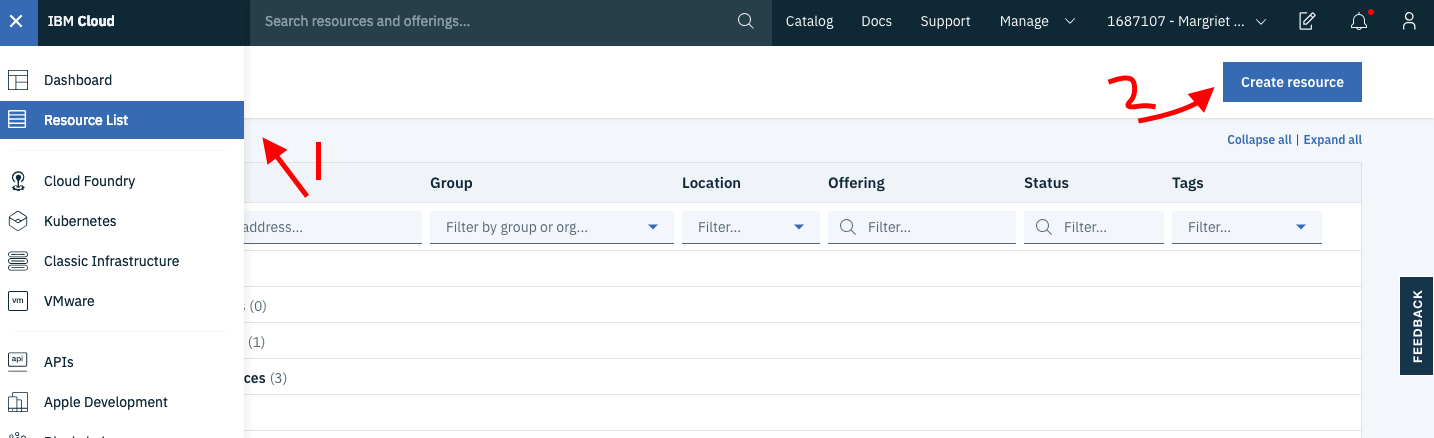The height and width of the screenshot is (438, 1434).
Task: Open the cost estimator edit icon
Action: [1307, 21]
